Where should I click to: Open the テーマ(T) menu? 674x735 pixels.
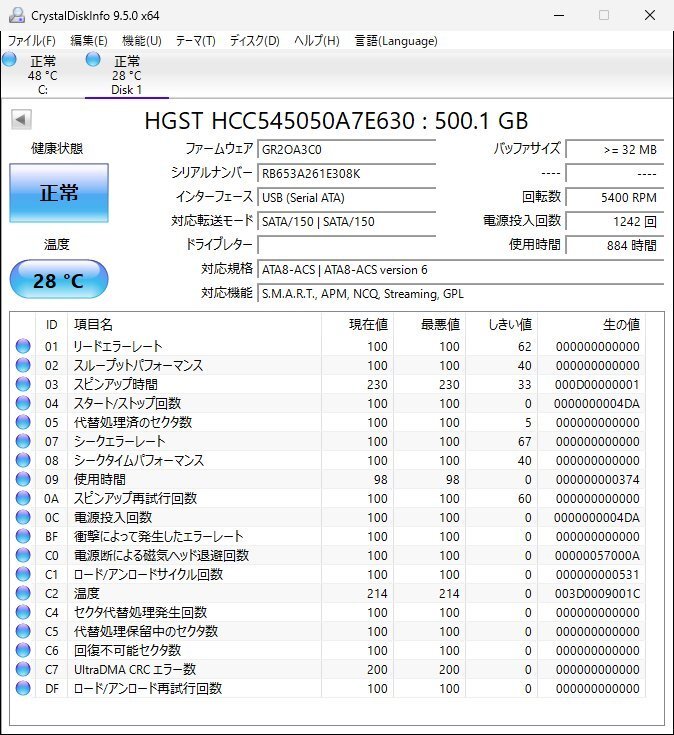click(195, 41)
